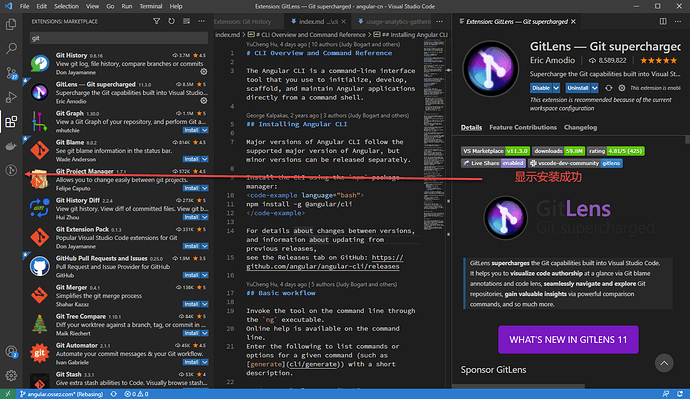
Task: Click What's New in GitLens 11 button
Action: click(x=568, y=340)
